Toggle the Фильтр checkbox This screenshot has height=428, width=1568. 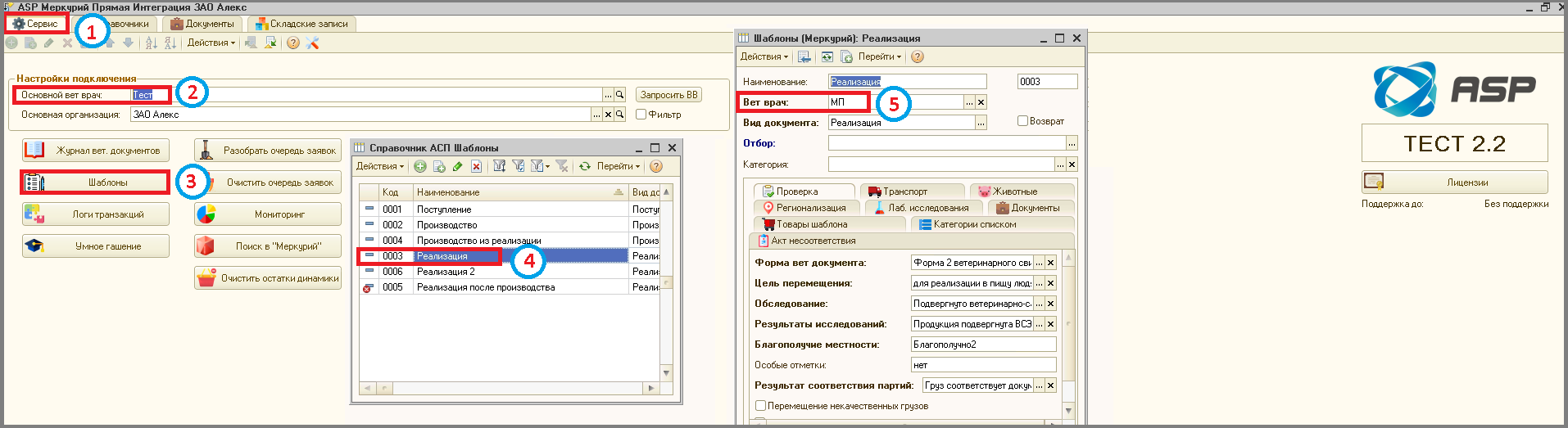tap(641, 115)
